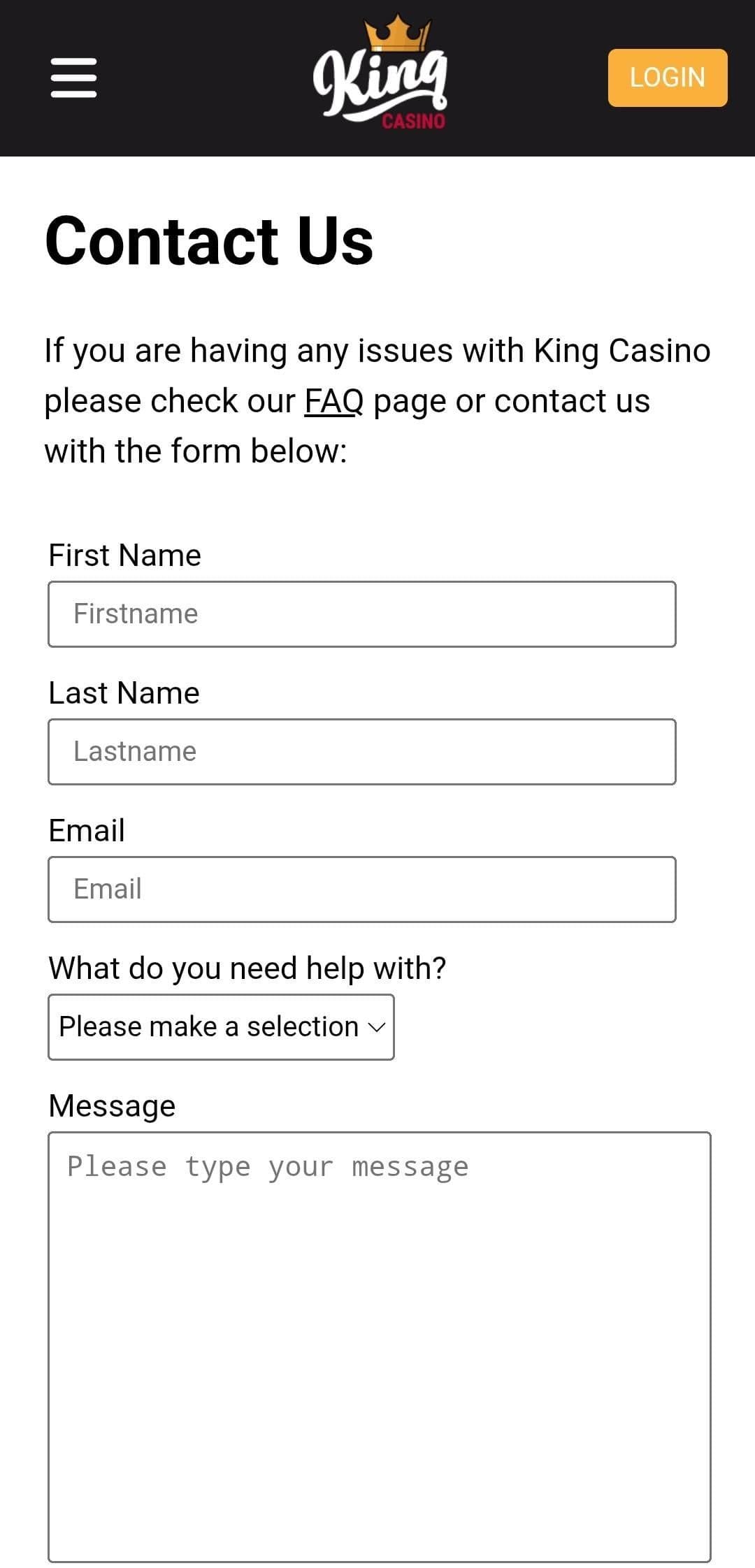Click into the Lastname text box

(x=361, y=752)
